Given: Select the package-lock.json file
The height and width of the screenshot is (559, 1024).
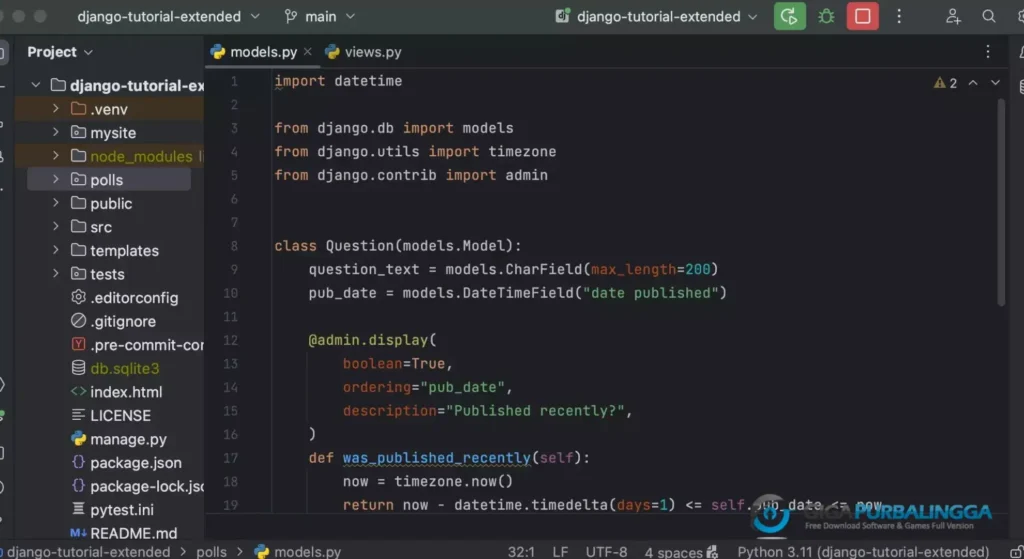Looking at the screenshot, I should click(x=136, y=486).
